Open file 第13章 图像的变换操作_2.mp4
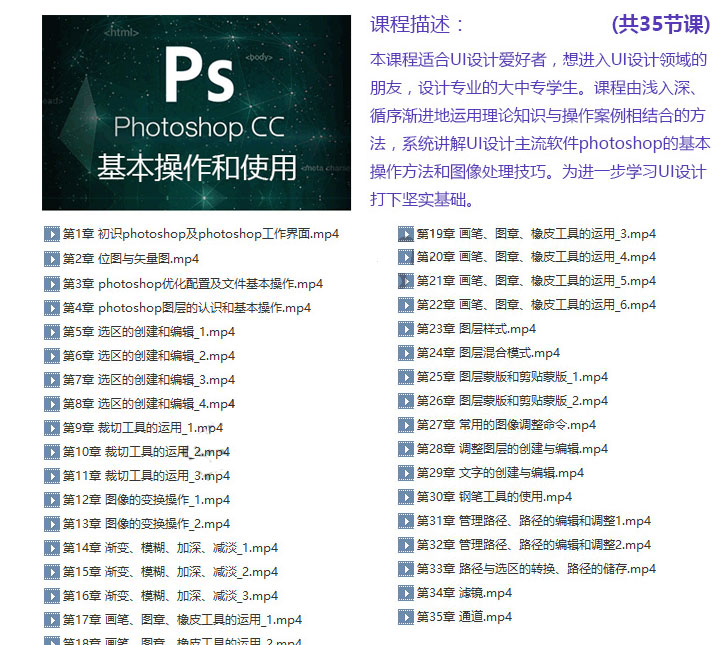The width and height of the screenshot is (723, 645). coord(146,524)
